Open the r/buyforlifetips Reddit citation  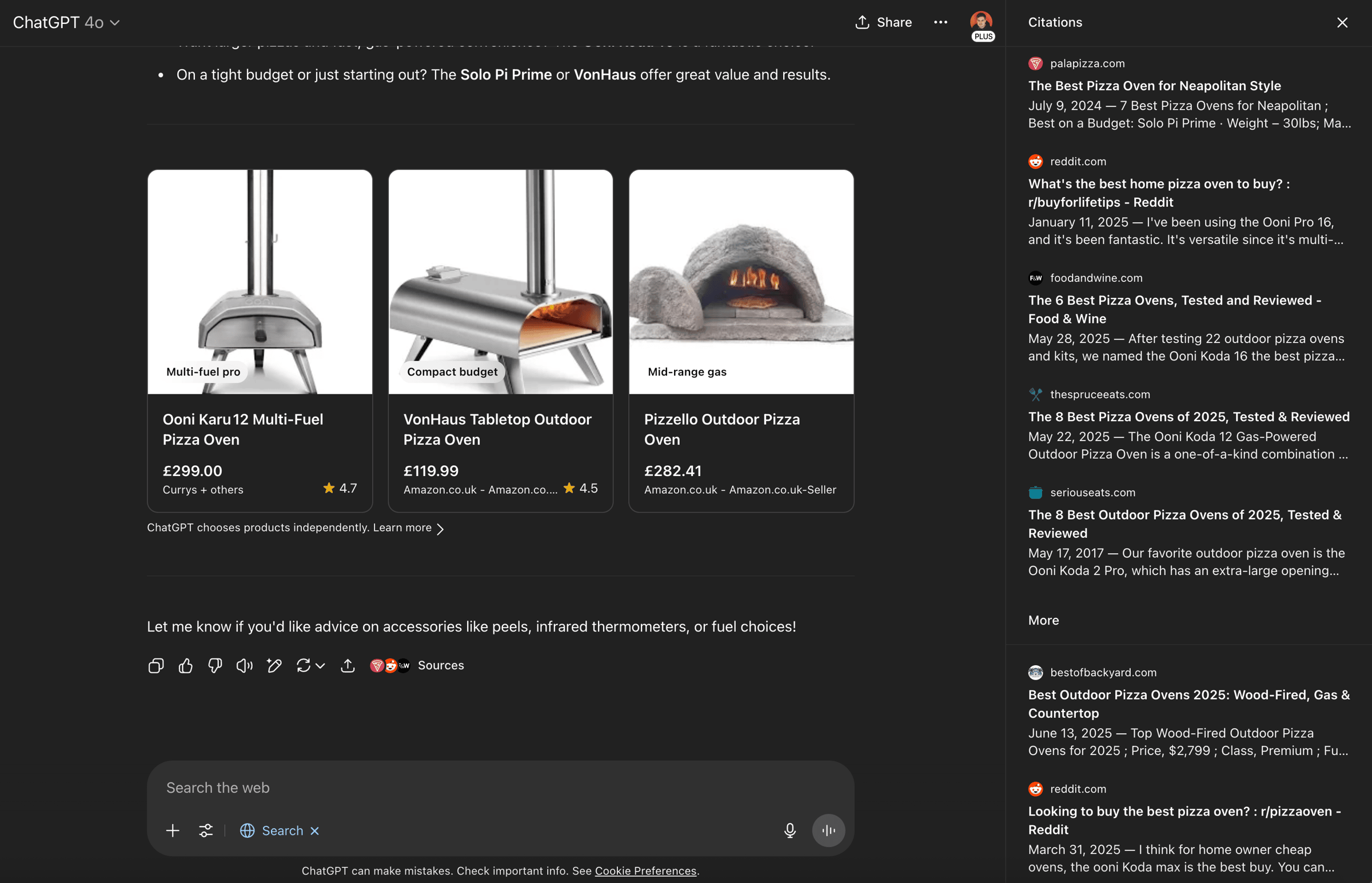(1159, 193)
